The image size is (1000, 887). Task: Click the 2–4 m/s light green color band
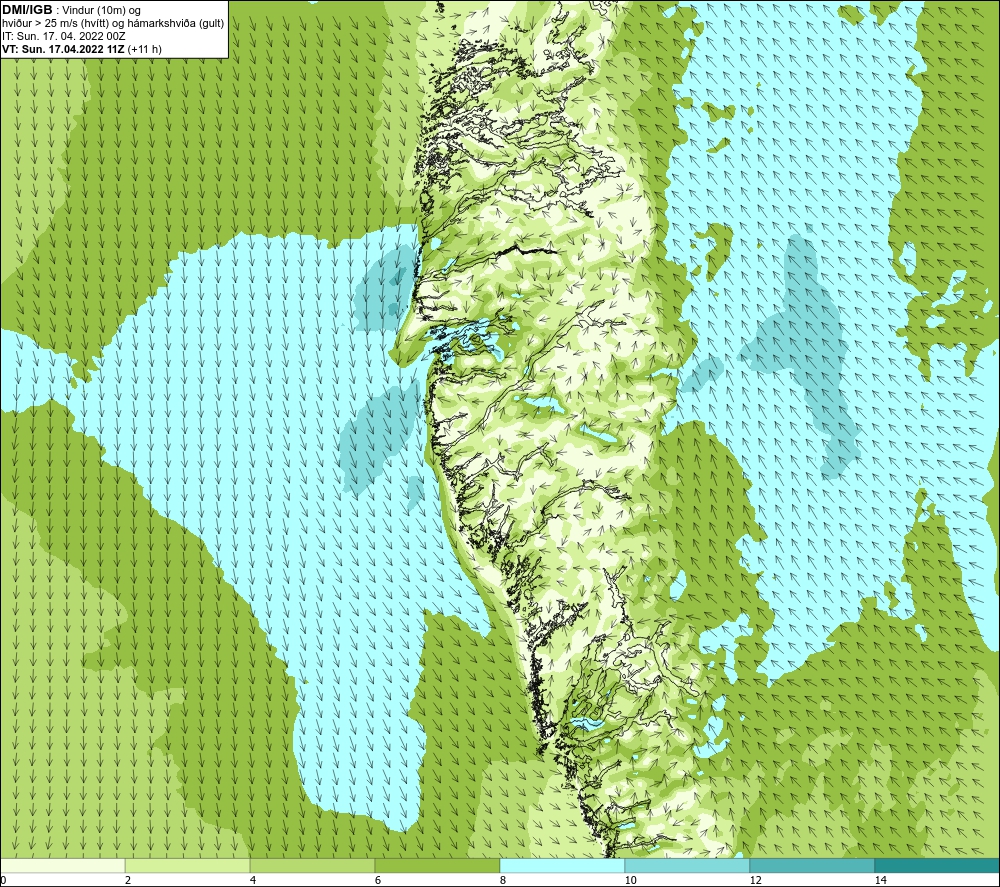(x=187, y=866)
